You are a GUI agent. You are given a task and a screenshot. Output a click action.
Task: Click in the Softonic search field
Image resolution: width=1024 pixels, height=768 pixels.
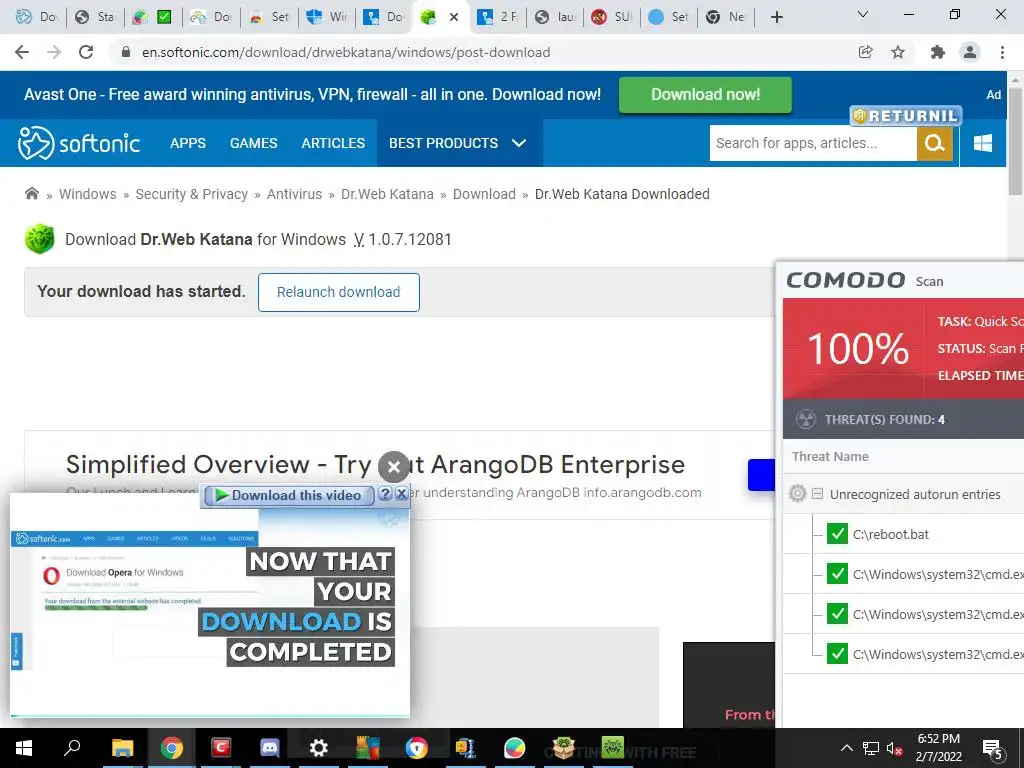(x=813, y=143)
